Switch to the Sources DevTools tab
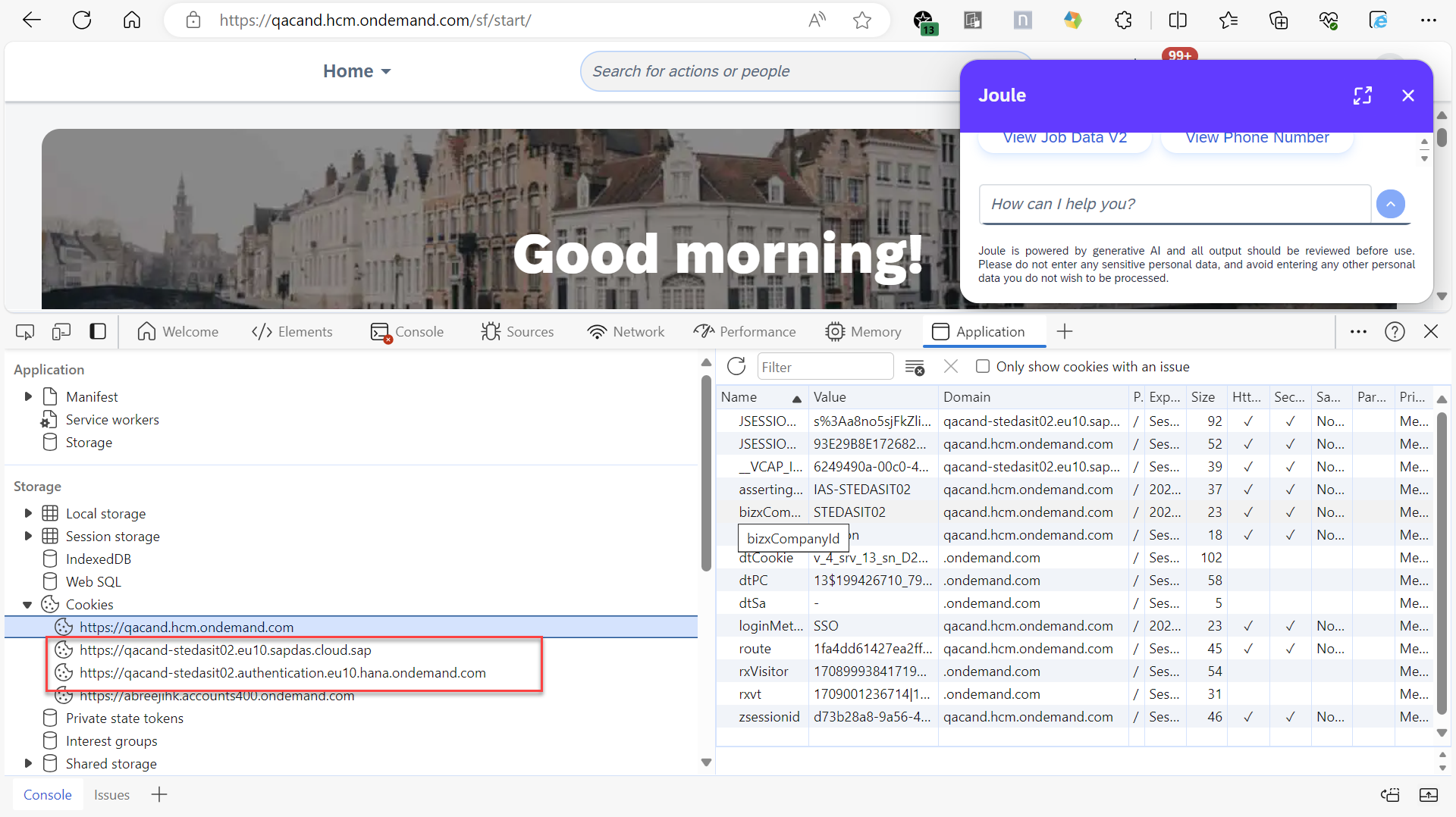Viewport: 1456px width, 817px height. tap(517, 332)
